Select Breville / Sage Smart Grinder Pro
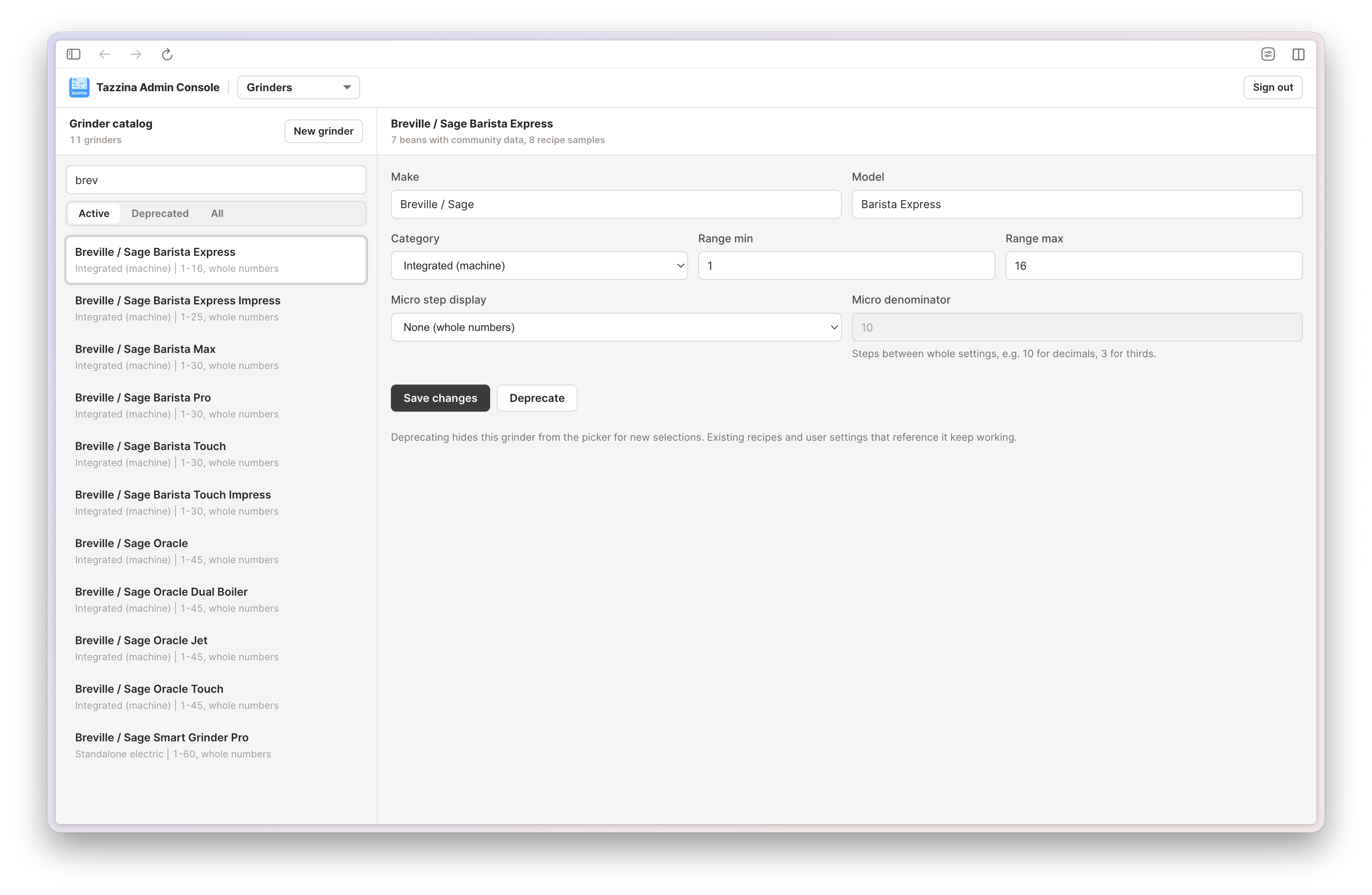1372x895 pixels. pos(216,745)
